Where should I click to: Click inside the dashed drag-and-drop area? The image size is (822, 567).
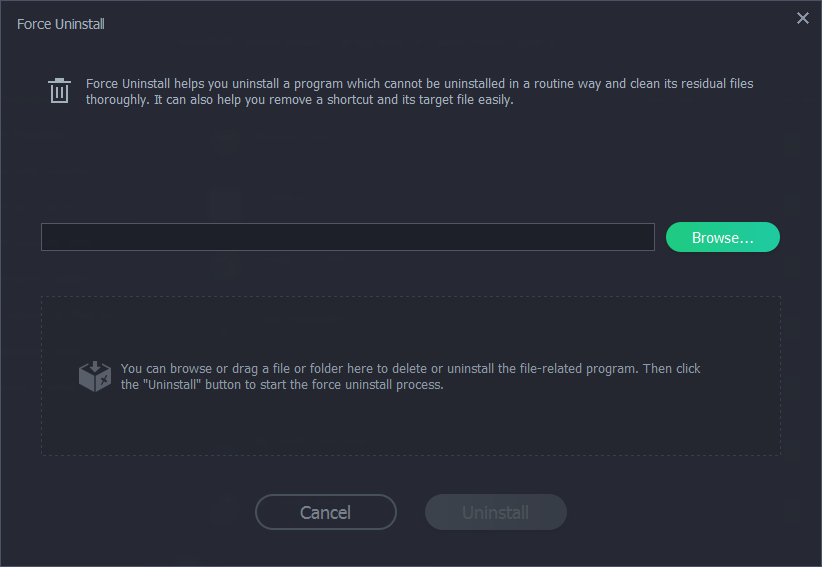(410, 425)
